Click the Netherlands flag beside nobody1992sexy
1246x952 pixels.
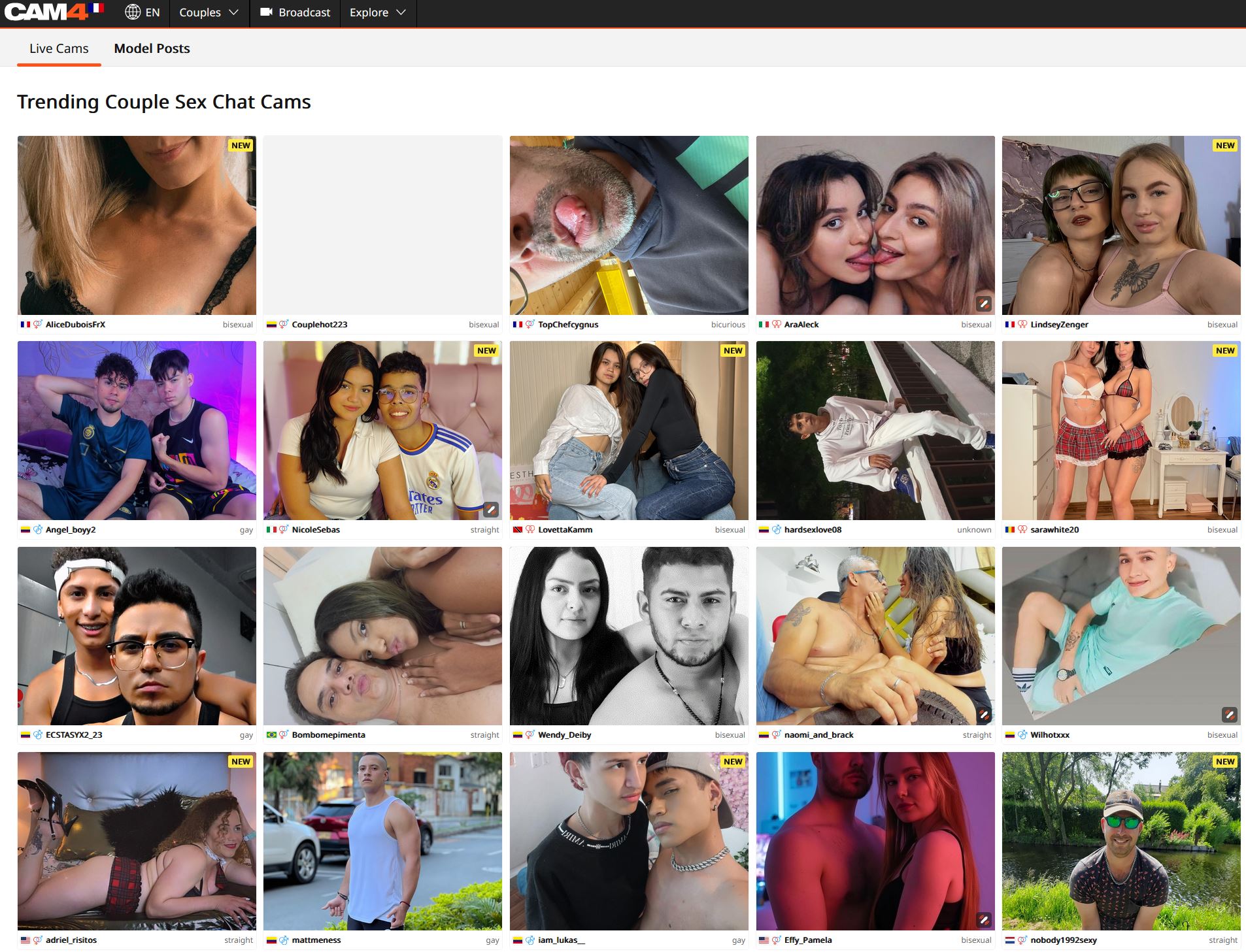point(1010,940)
